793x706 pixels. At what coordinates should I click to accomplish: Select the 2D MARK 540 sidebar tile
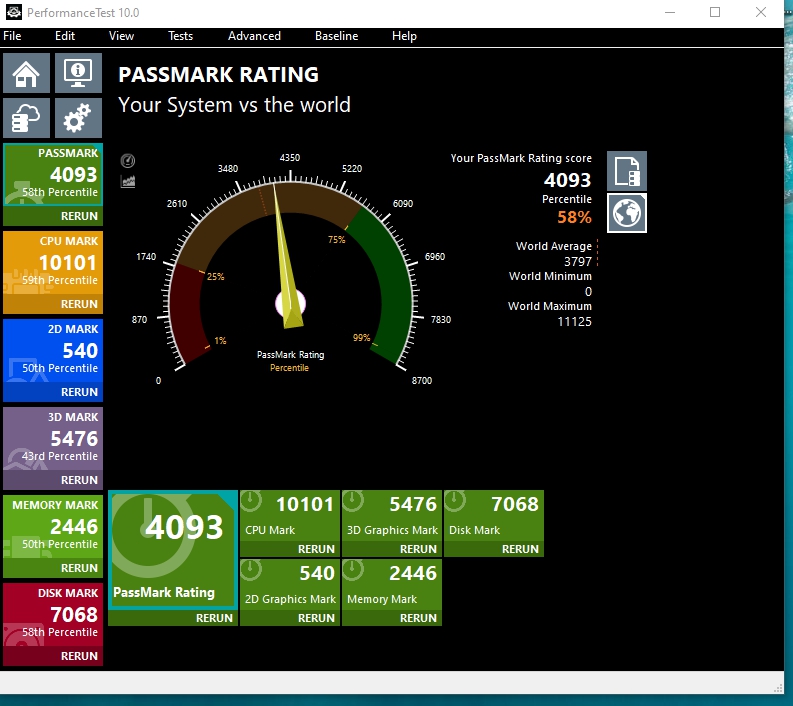click(53, 351)
